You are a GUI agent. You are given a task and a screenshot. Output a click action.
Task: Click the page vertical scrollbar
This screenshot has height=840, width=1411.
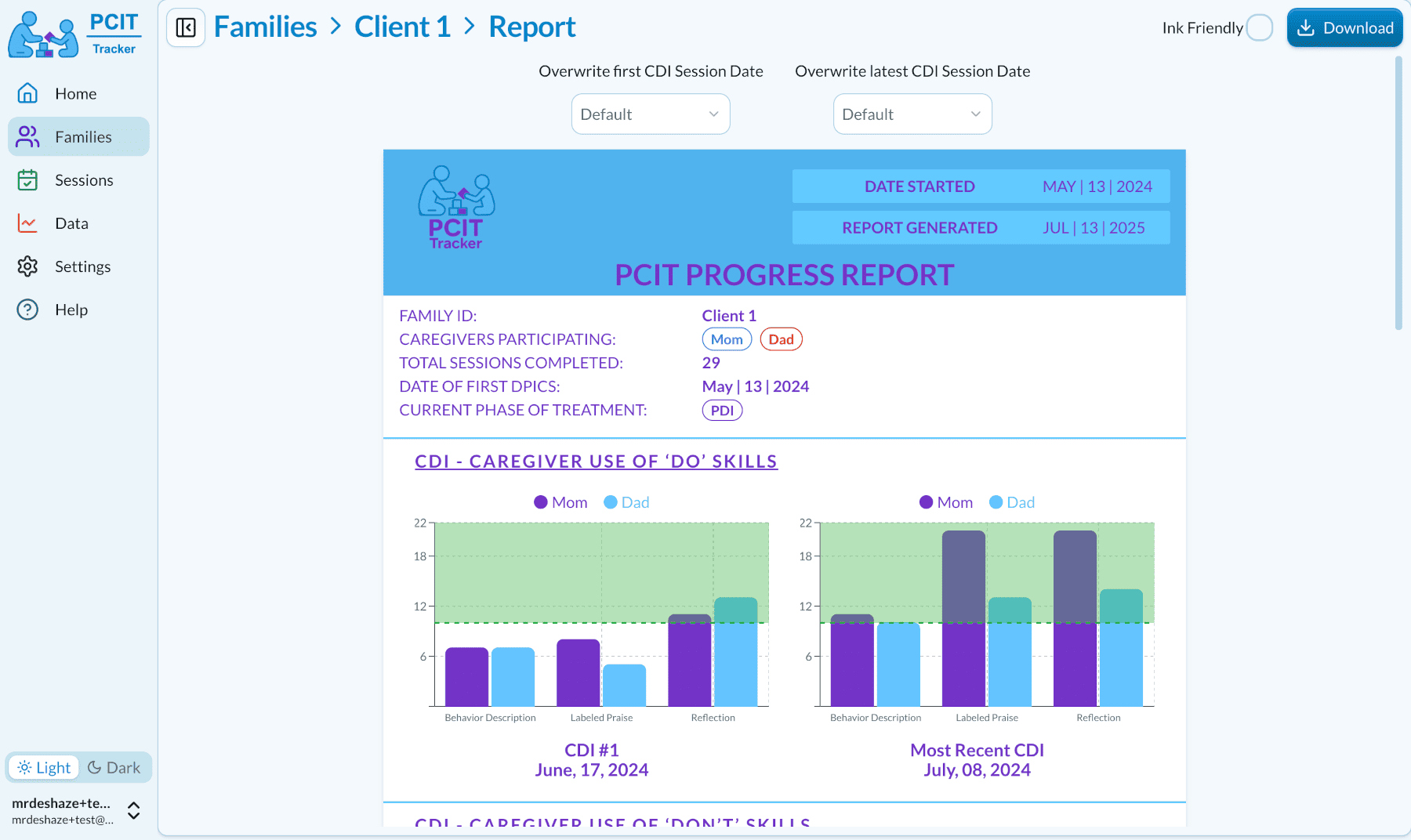(1398, 196)
